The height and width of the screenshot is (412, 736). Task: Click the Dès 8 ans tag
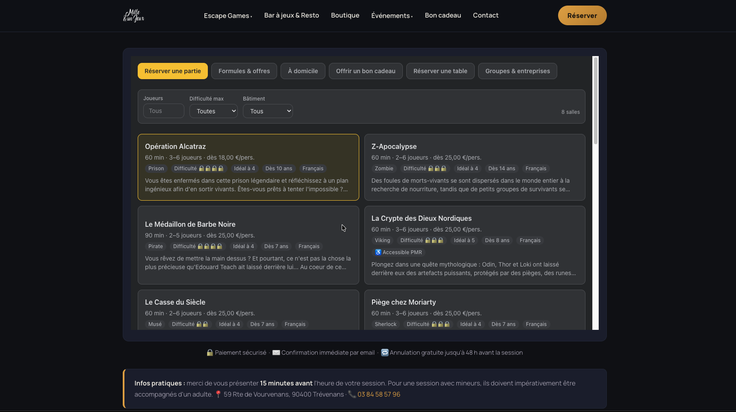(x=497, y=240)
